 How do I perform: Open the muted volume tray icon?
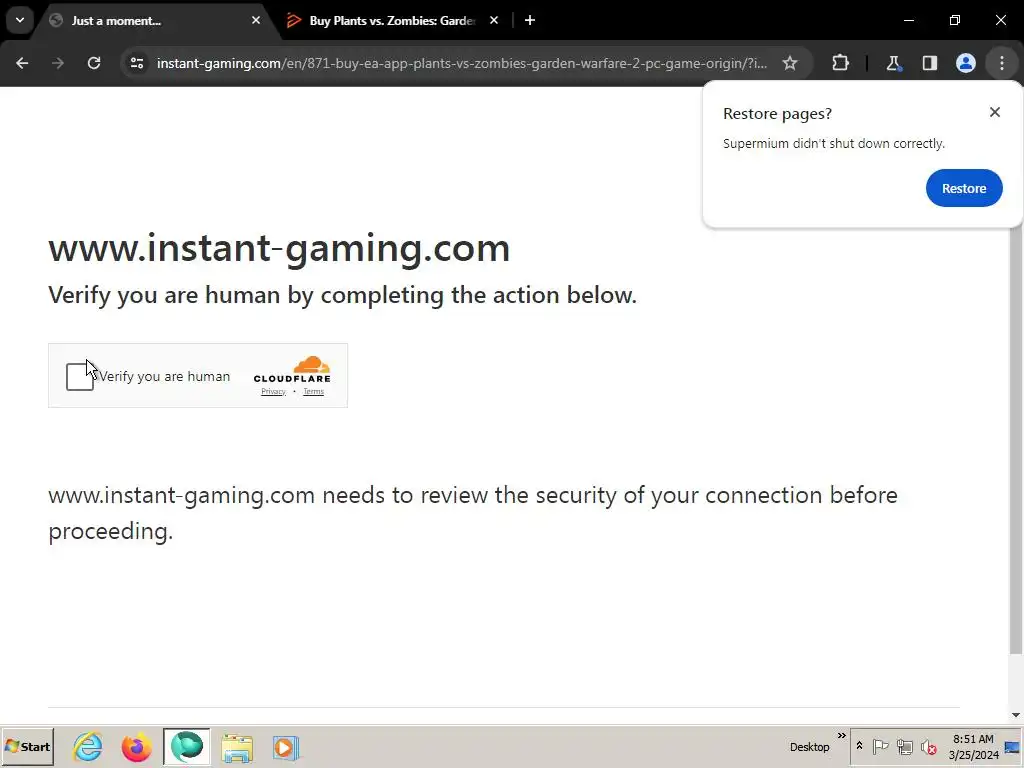pos(928,746)
